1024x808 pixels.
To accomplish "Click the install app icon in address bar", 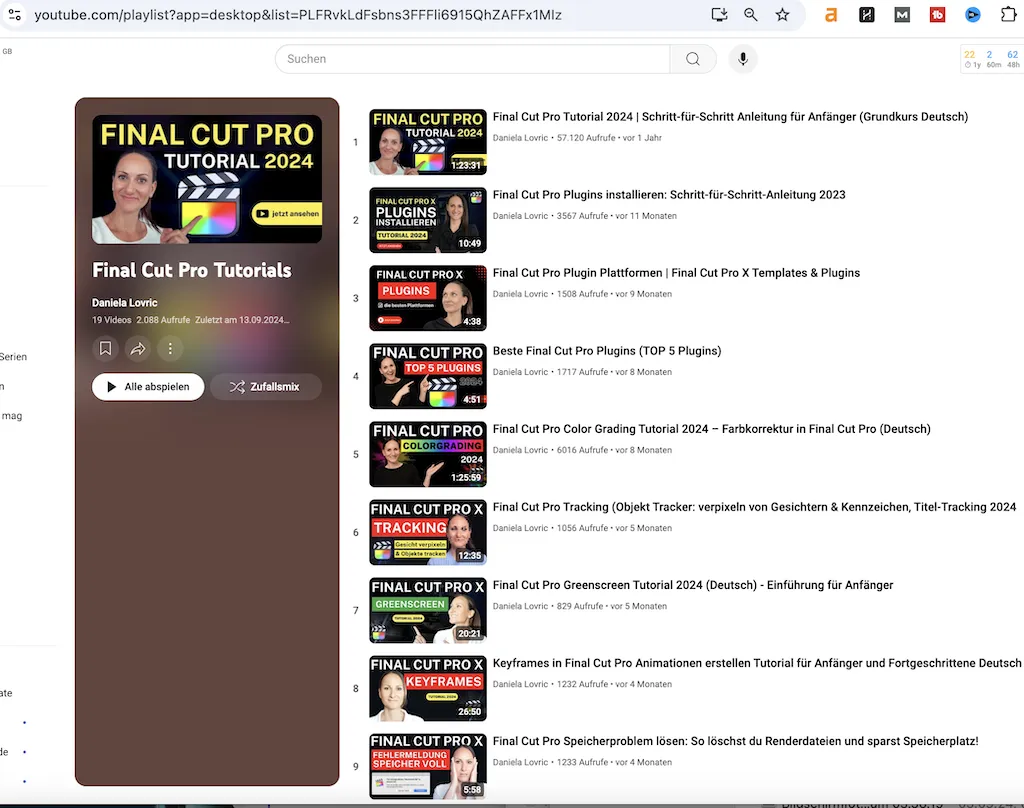I will [719, 14].
